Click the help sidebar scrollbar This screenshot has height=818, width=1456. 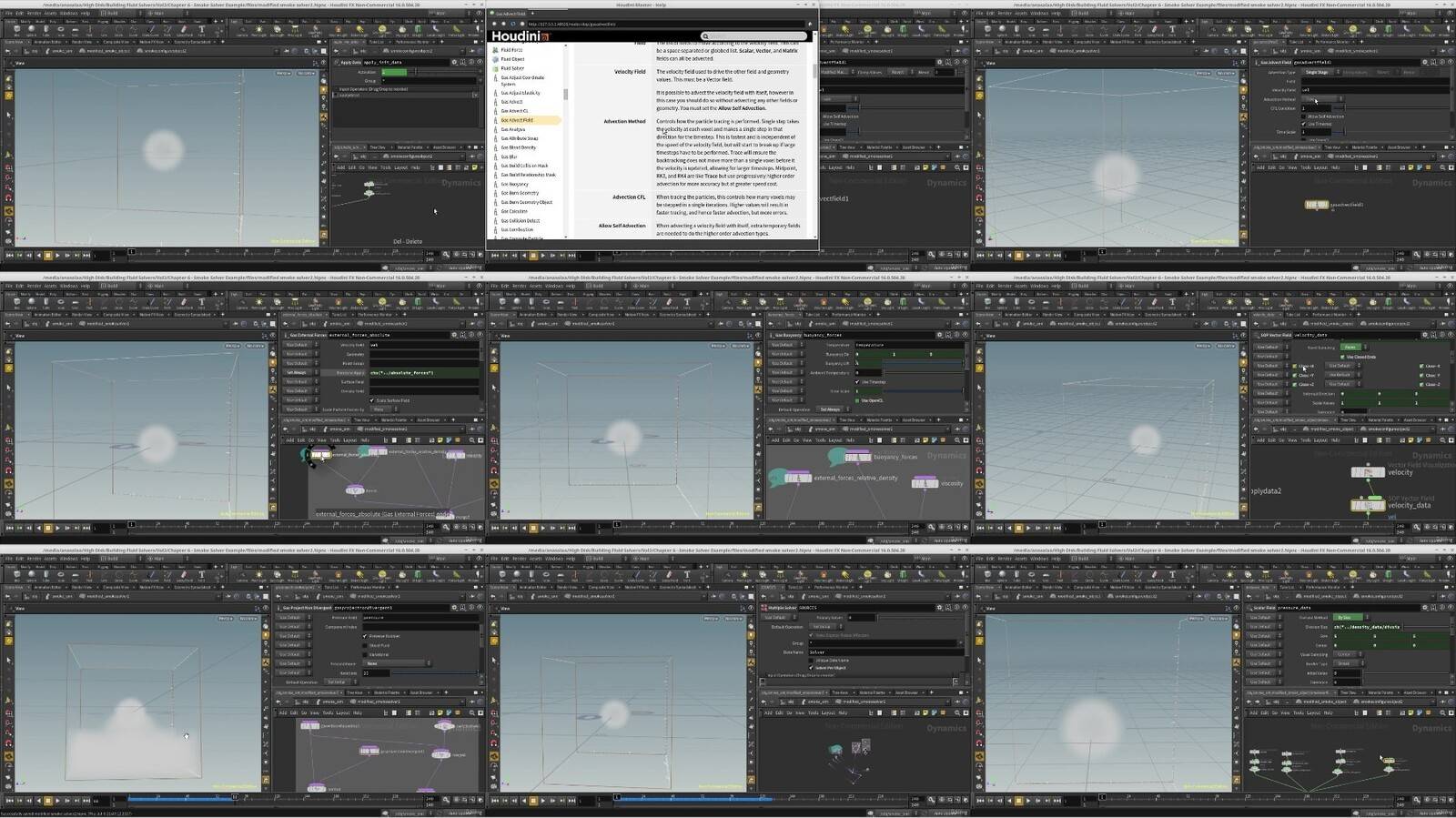566,94
